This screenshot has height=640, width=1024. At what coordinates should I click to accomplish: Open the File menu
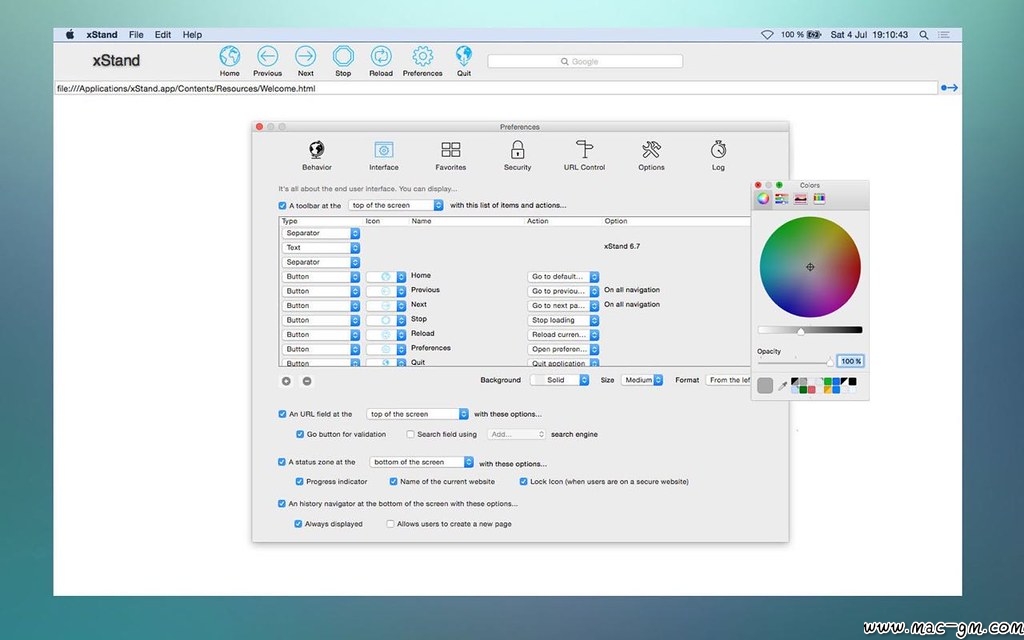click(x=136, y=35)
